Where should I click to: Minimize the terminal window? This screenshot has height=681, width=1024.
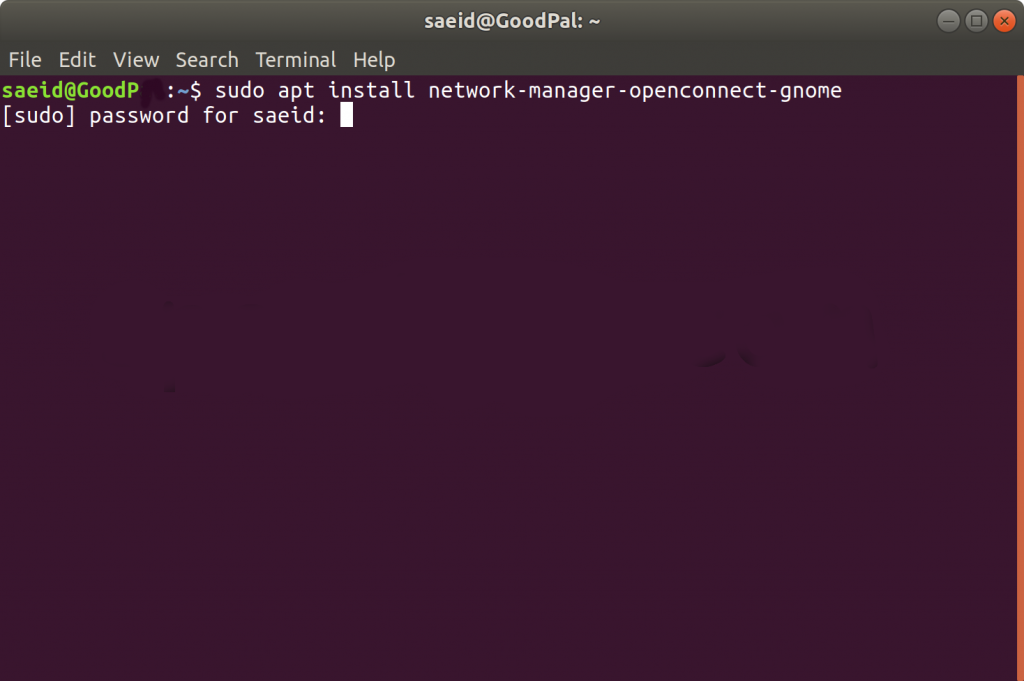[x=949, y=20]
